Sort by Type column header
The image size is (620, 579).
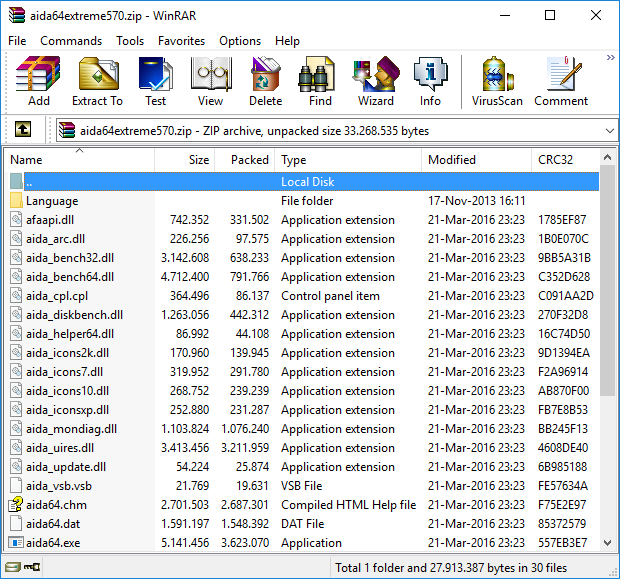click(348, 160)
